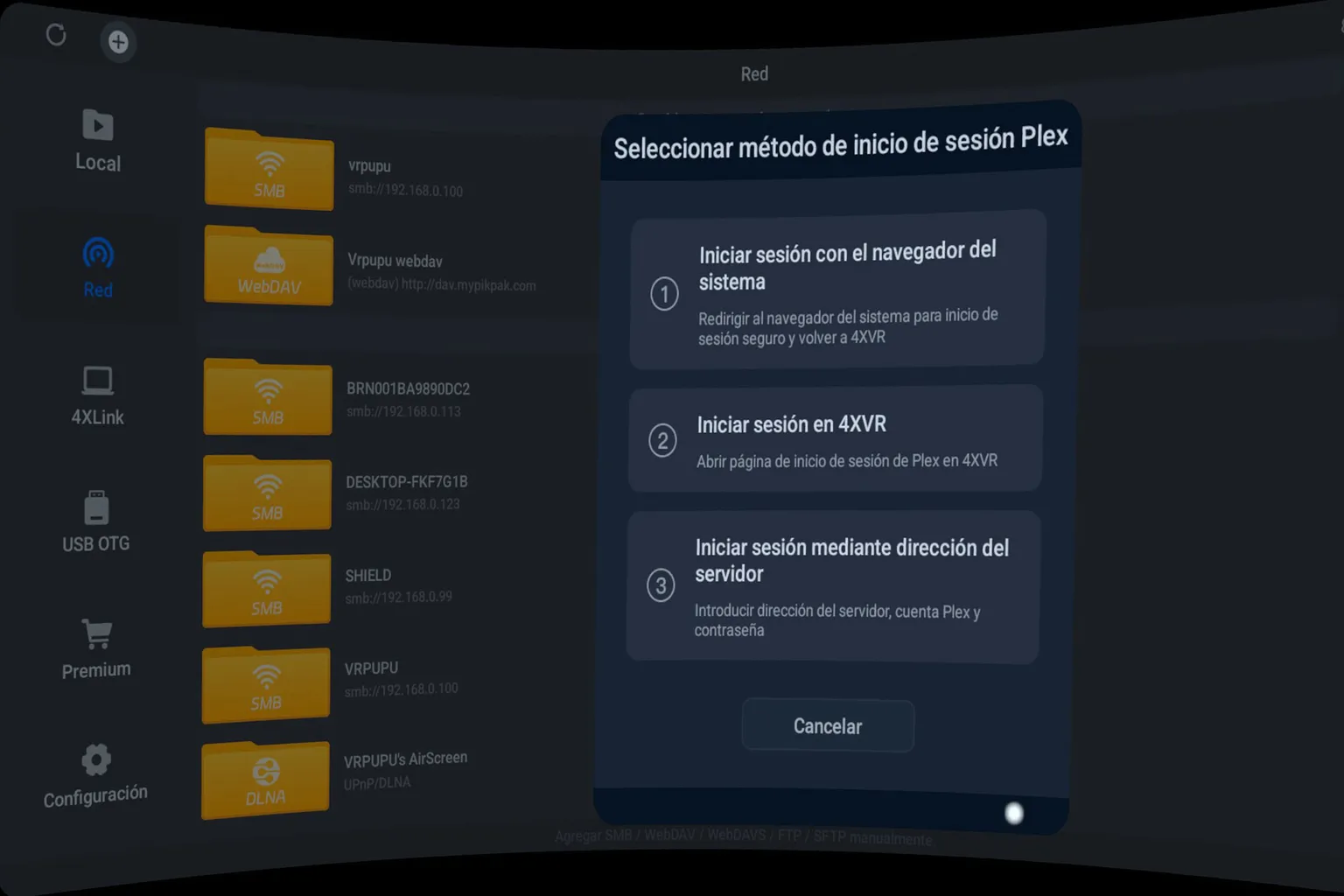Click Agregar SMB / WebDAV manualmente link
This screenshot has width=1344, height=896.
click(x=744, y=836)
